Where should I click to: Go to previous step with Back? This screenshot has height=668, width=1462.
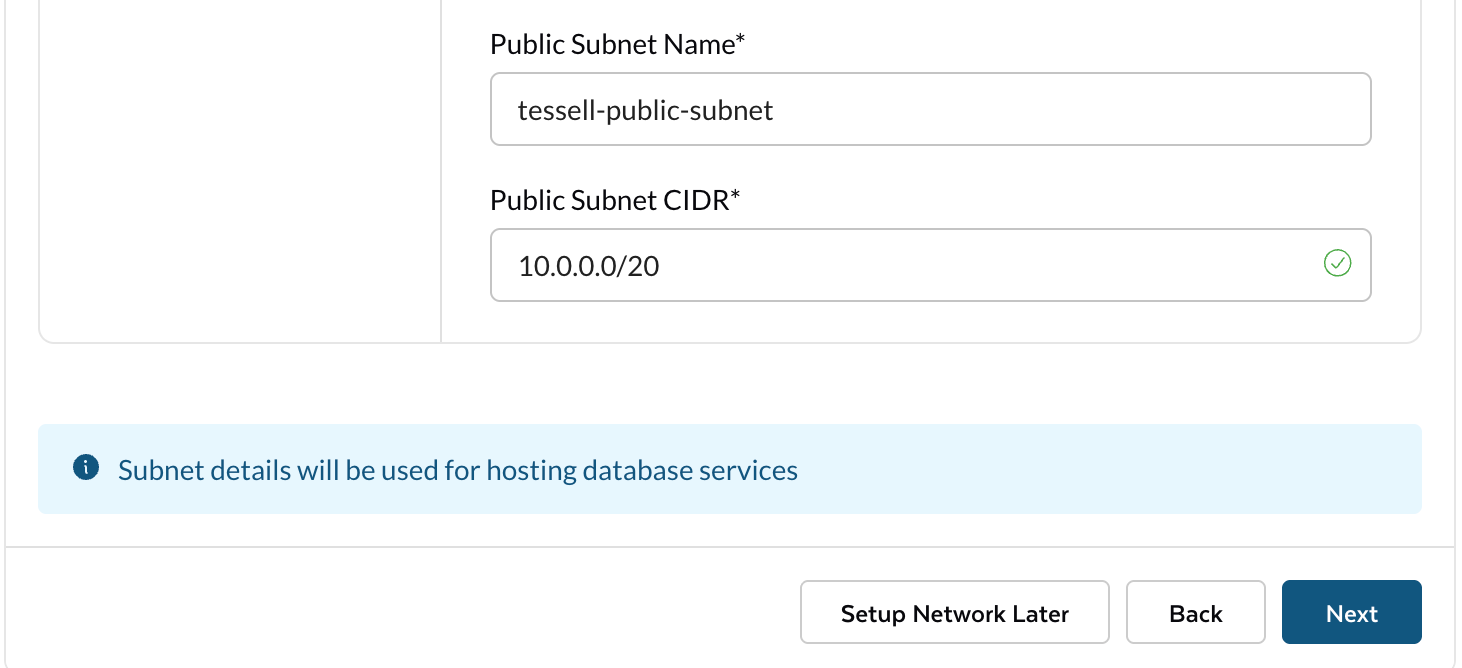[1195, 612]
